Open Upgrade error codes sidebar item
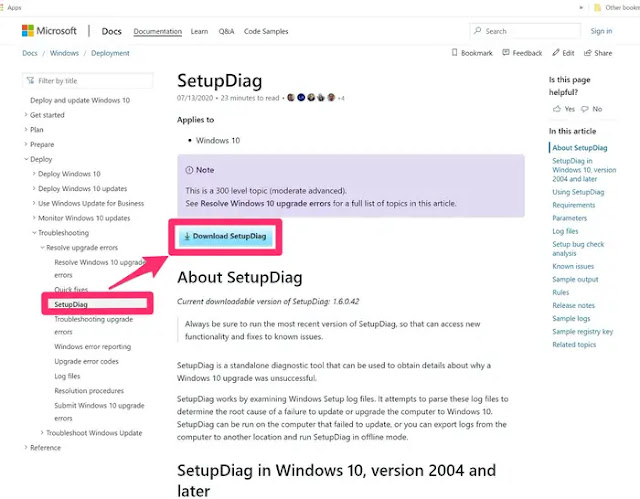The width and height of the screenshot is (640, 499). 86,361
